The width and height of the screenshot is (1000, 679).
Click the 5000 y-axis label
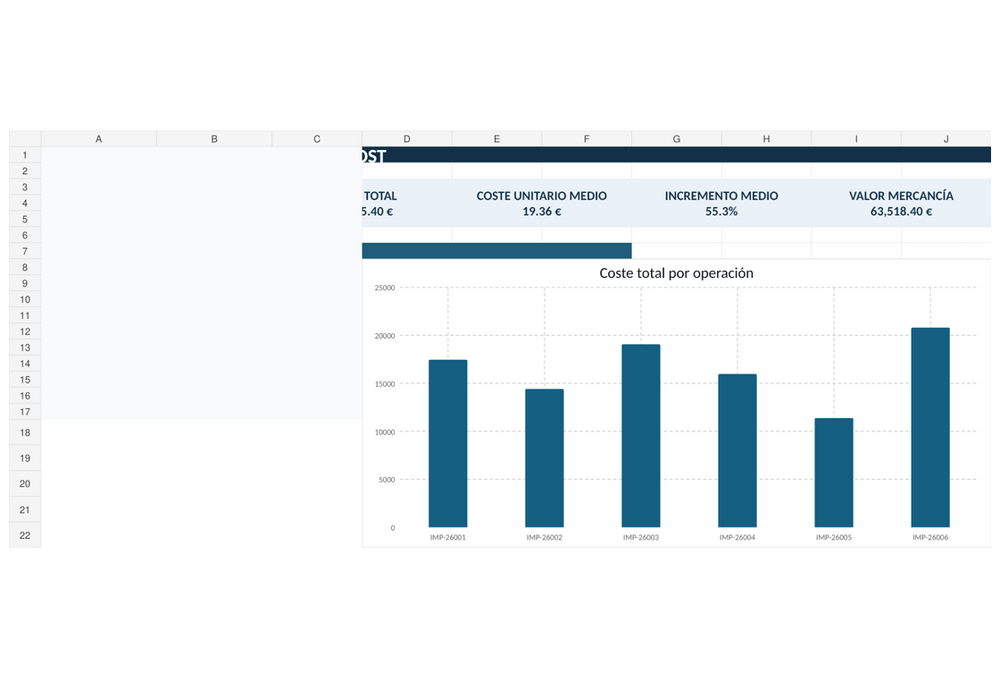[x=386, y=479]
